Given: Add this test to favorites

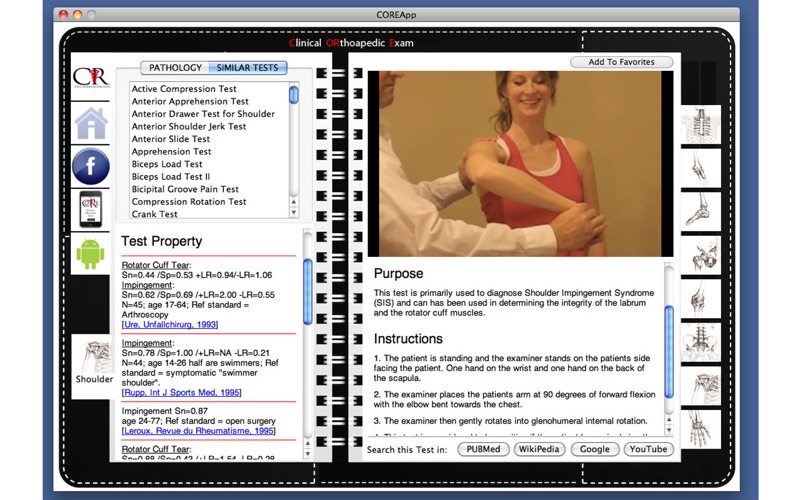Looking at the screenshot, I should [621, 62].
